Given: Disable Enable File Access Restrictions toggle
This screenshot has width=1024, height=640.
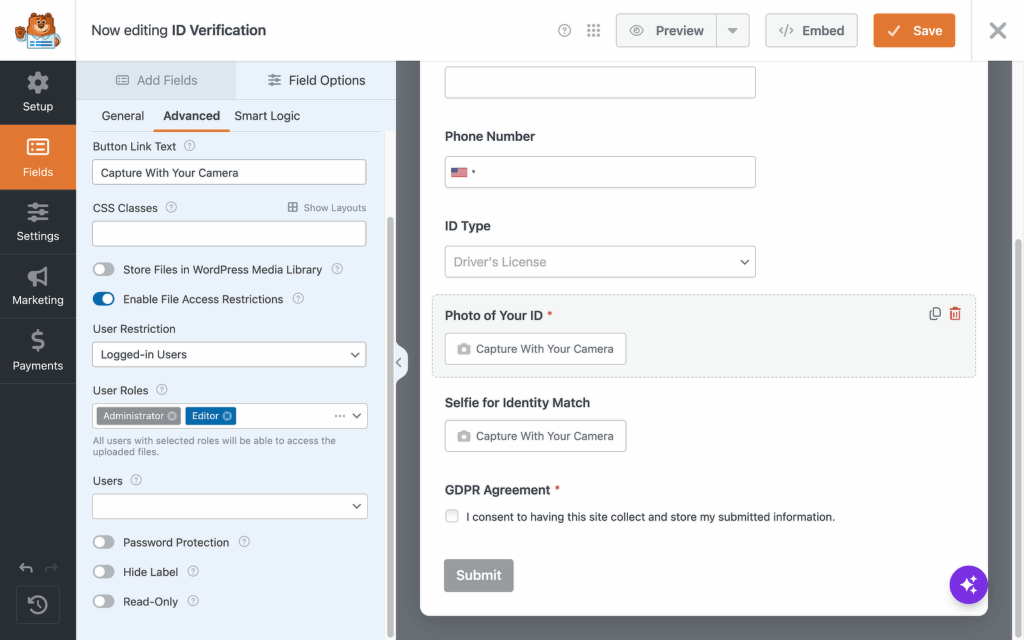Looking at the screenshot, I should coord(103,298).
